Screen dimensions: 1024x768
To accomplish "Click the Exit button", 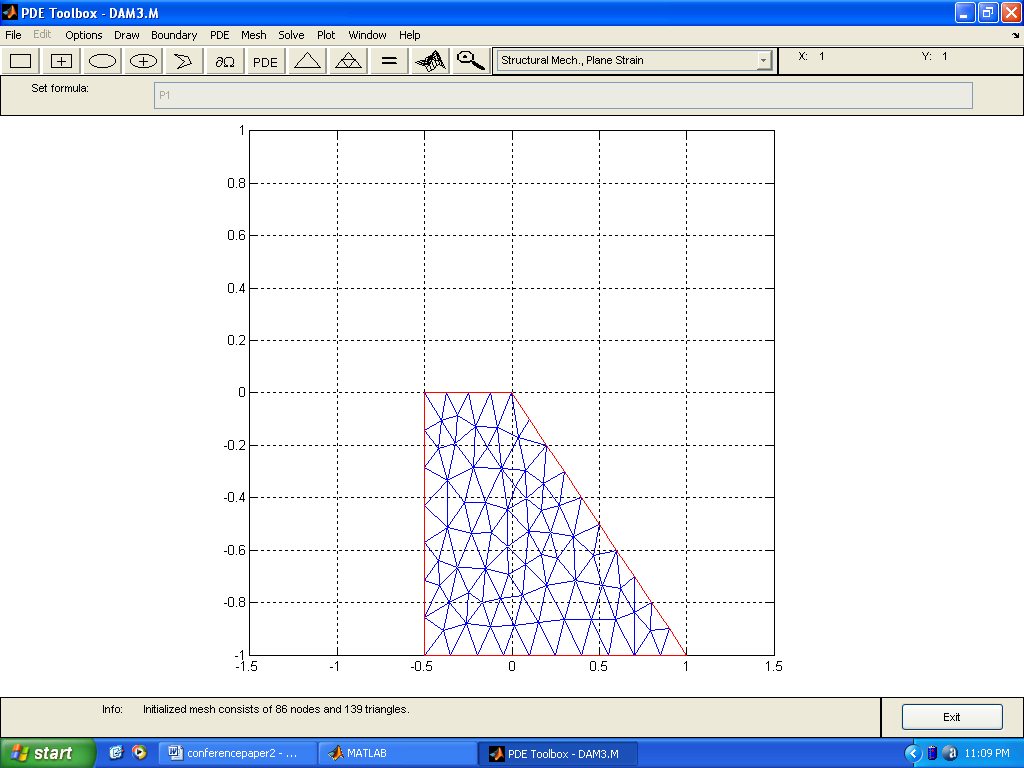I will [x=951, y=717].
